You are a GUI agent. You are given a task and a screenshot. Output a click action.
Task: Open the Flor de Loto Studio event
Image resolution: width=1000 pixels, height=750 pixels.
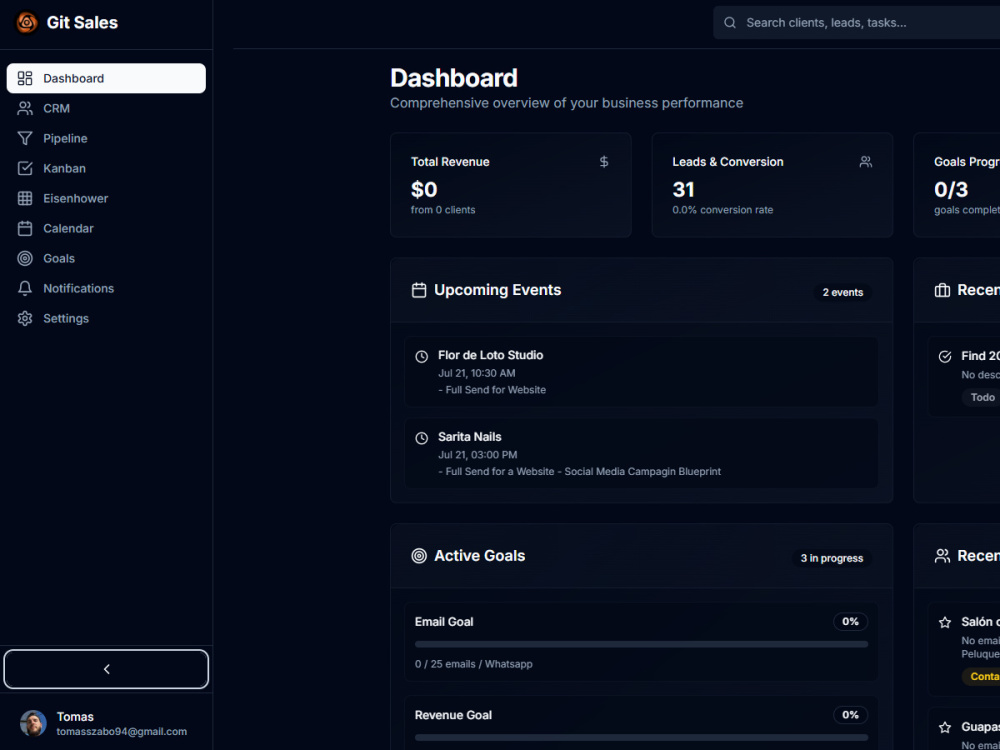(x=641, y=372)
